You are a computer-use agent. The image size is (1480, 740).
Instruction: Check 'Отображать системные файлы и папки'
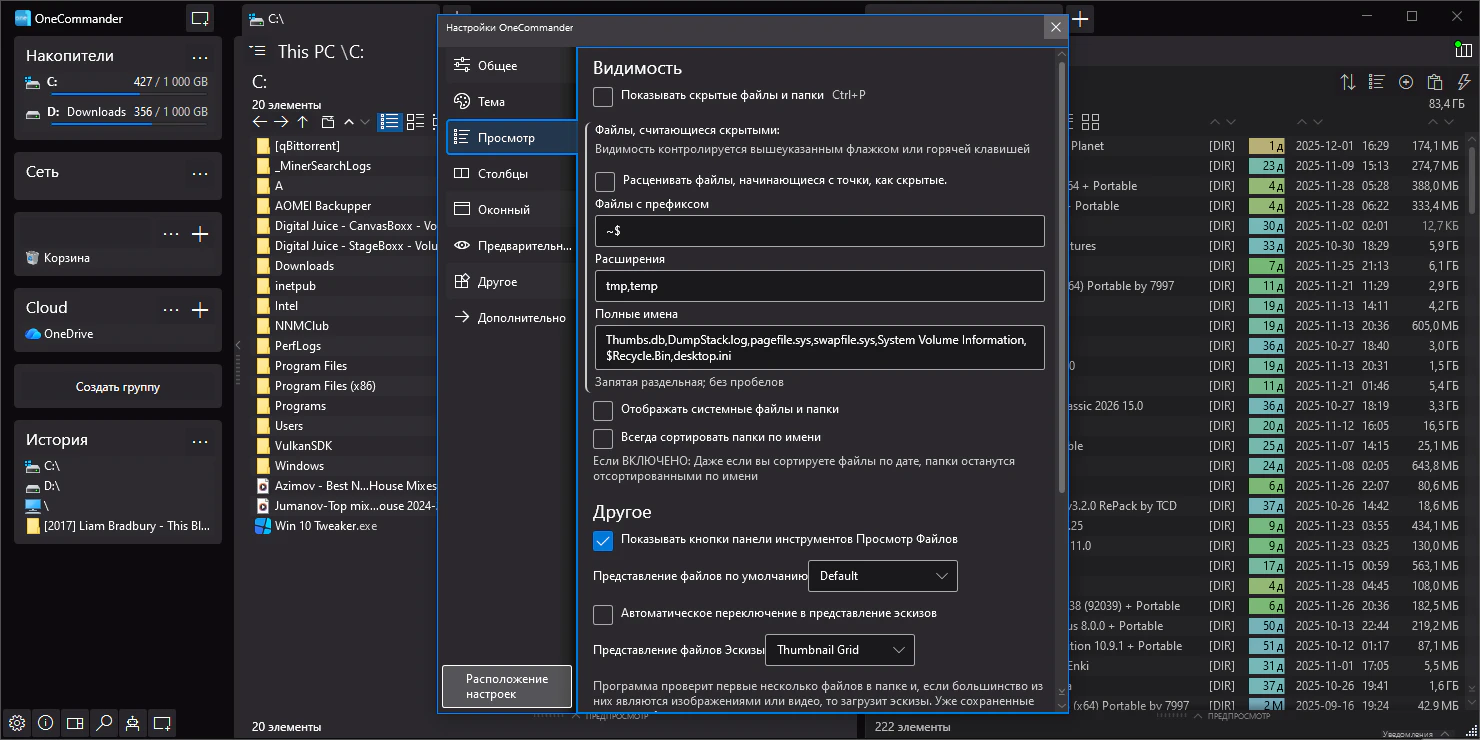click(x=603, y=410)
